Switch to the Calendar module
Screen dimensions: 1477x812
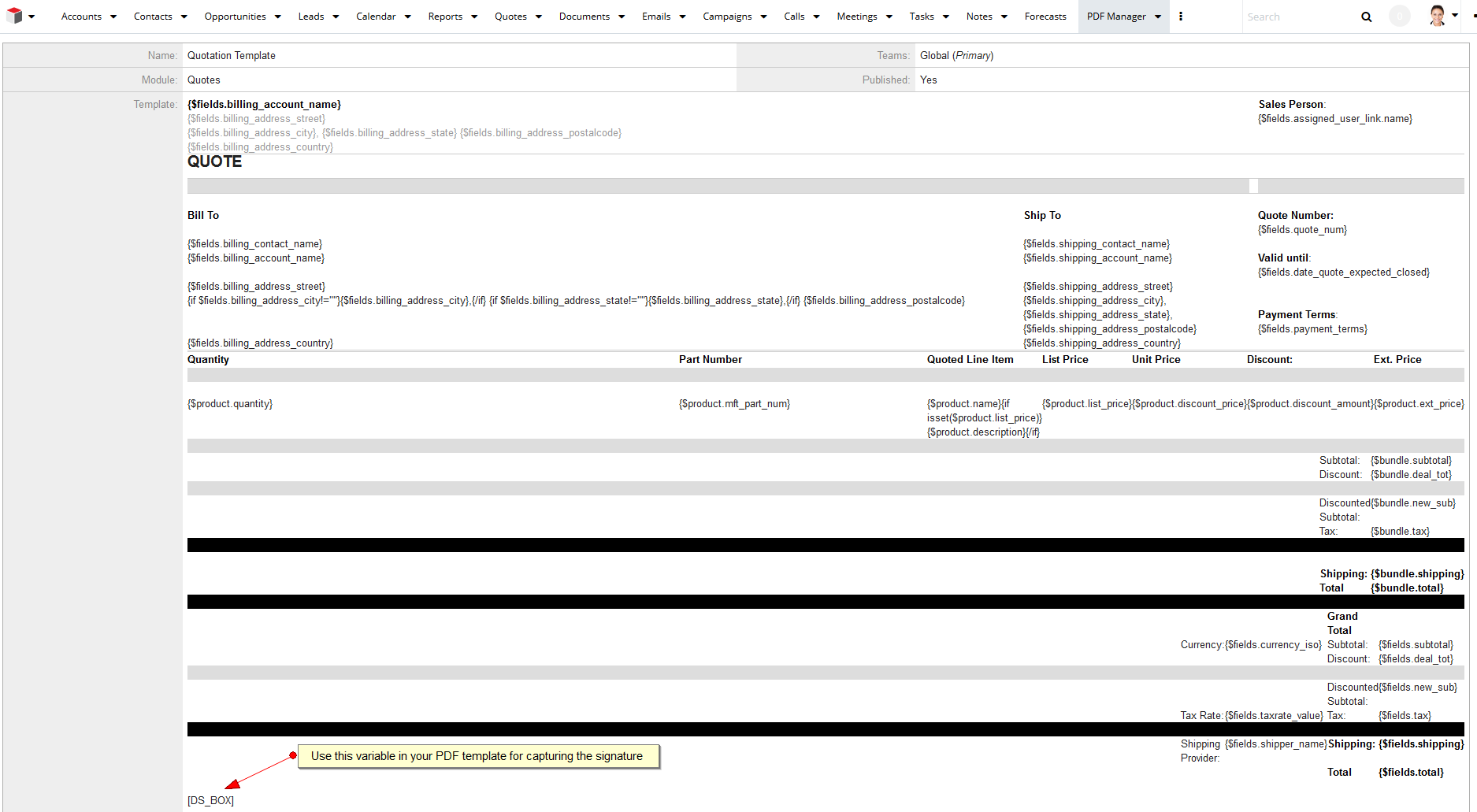(376, 17)
